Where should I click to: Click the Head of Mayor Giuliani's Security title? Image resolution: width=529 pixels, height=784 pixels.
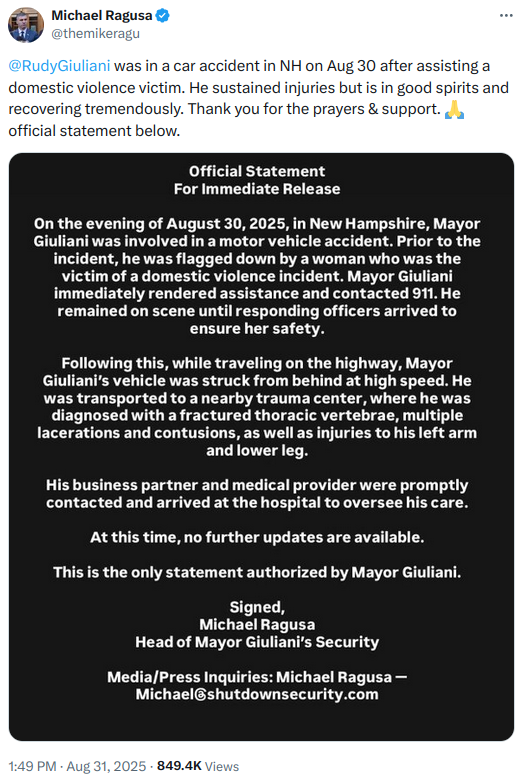[257, 642]
